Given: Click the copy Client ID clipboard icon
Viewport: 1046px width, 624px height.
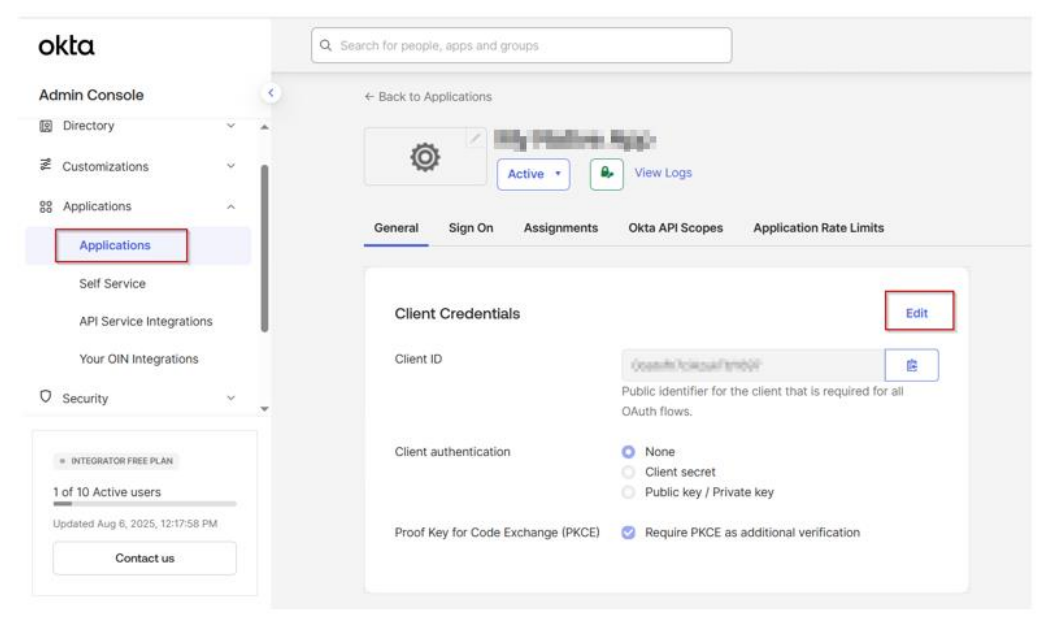Looking at the screenshot, I should coord(911,365).
